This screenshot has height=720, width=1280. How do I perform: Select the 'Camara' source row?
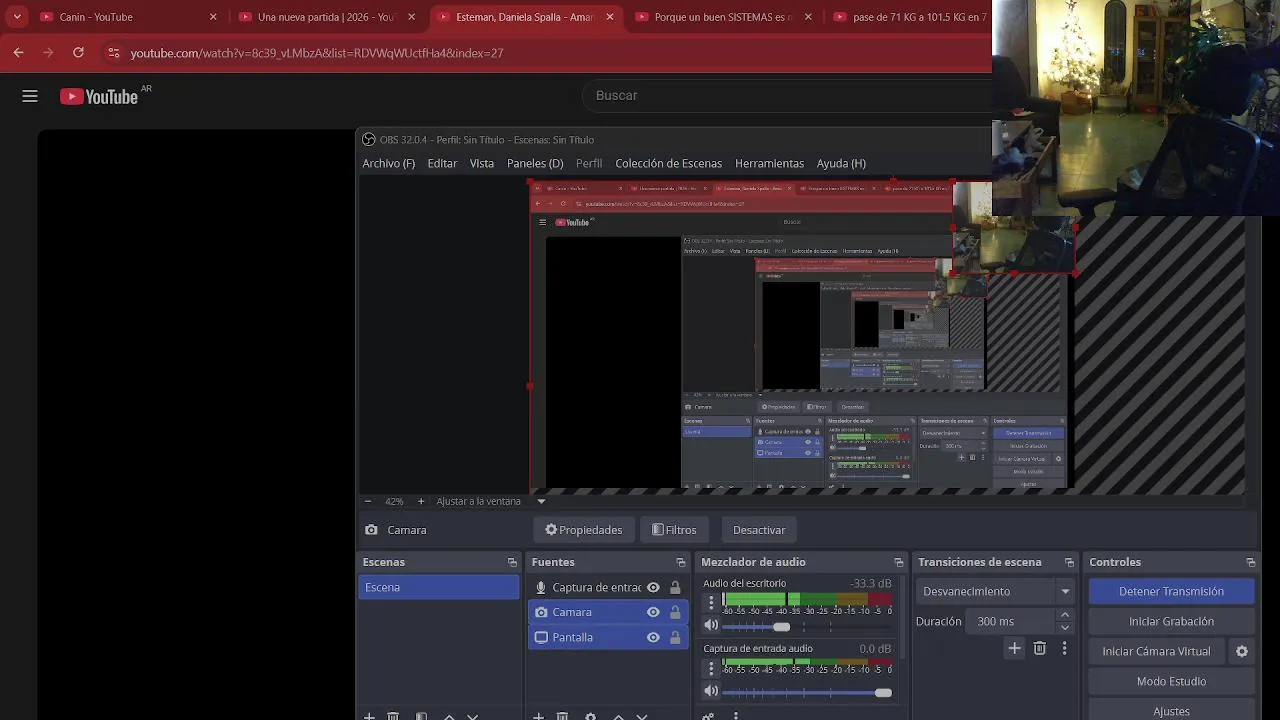click(608, 612)
